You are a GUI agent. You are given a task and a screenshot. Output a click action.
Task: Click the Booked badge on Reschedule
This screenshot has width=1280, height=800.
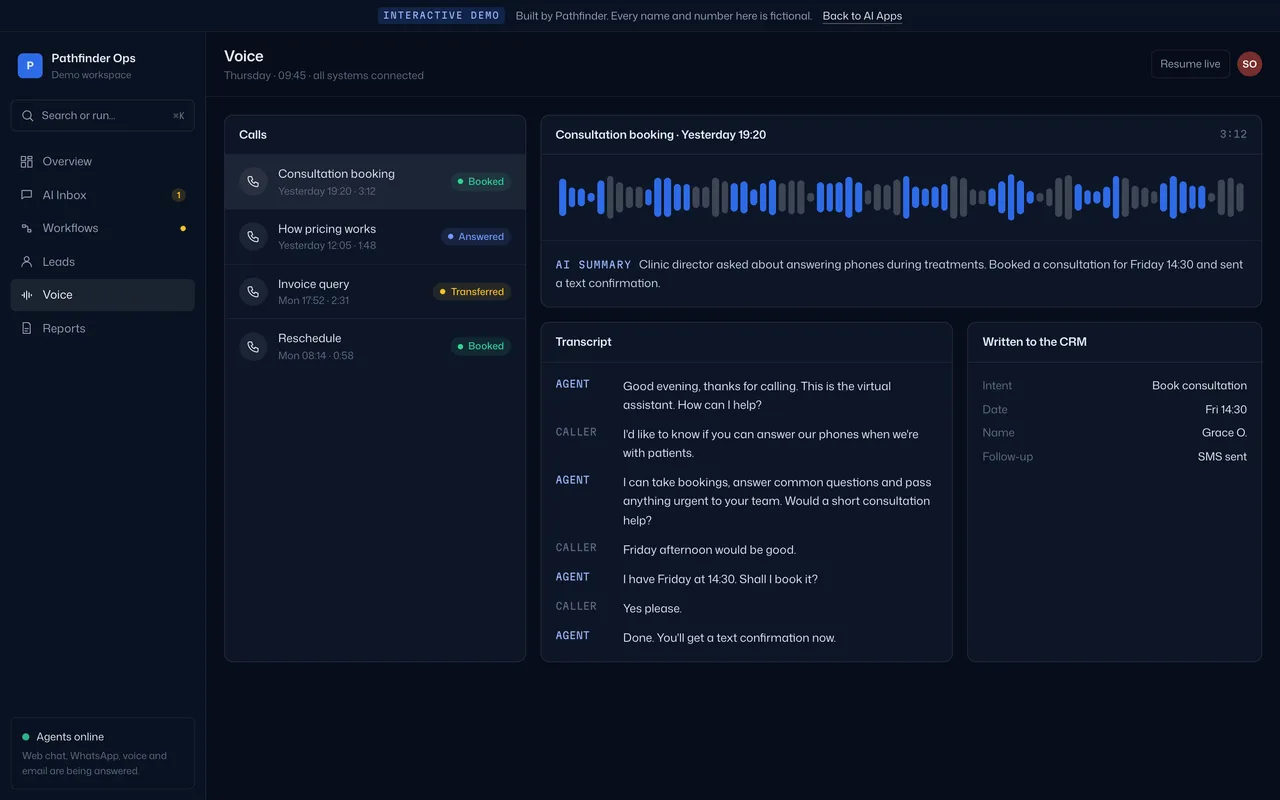point(481,346)
